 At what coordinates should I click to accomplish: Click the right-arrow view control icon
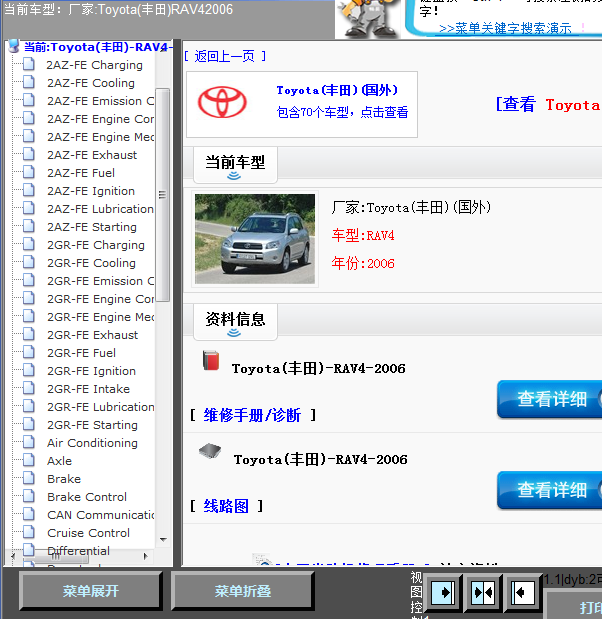(x=443, y=592)
